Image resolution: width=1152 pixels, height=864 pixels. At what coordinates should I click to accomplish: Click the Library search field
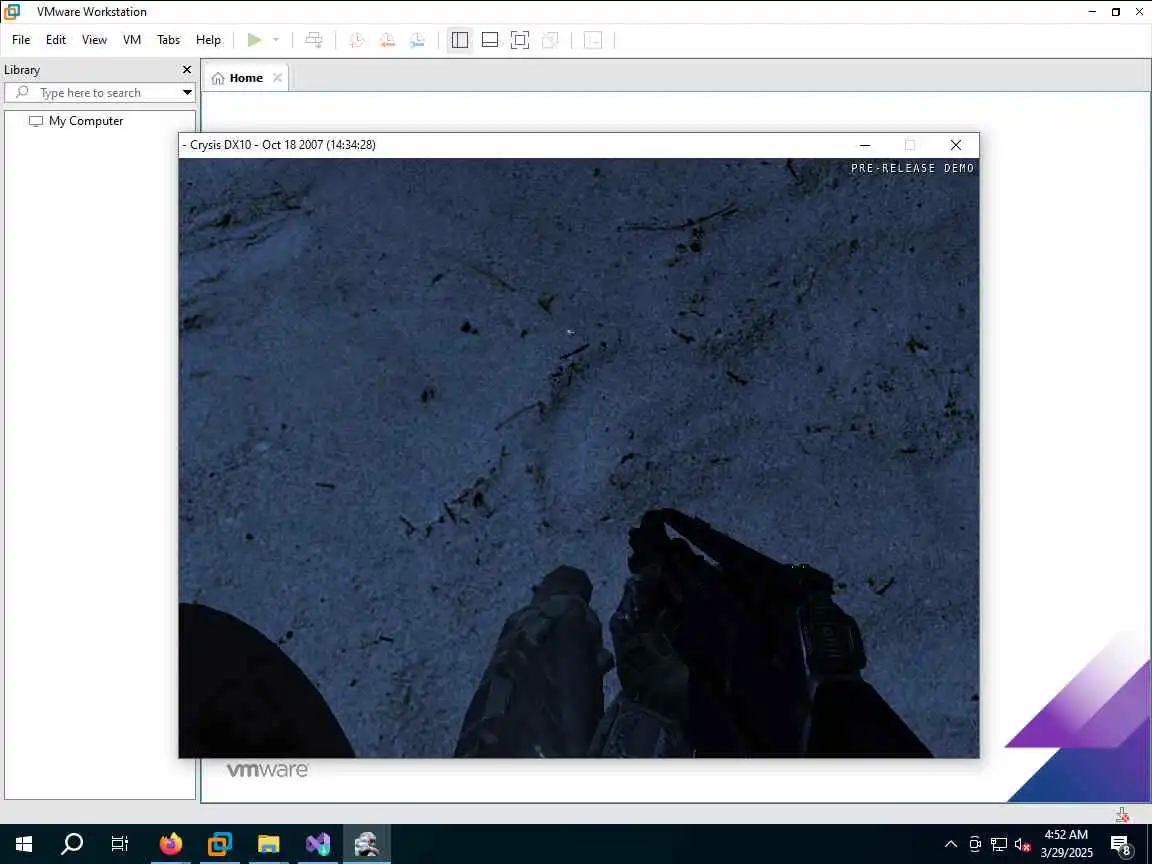(99, 93)
